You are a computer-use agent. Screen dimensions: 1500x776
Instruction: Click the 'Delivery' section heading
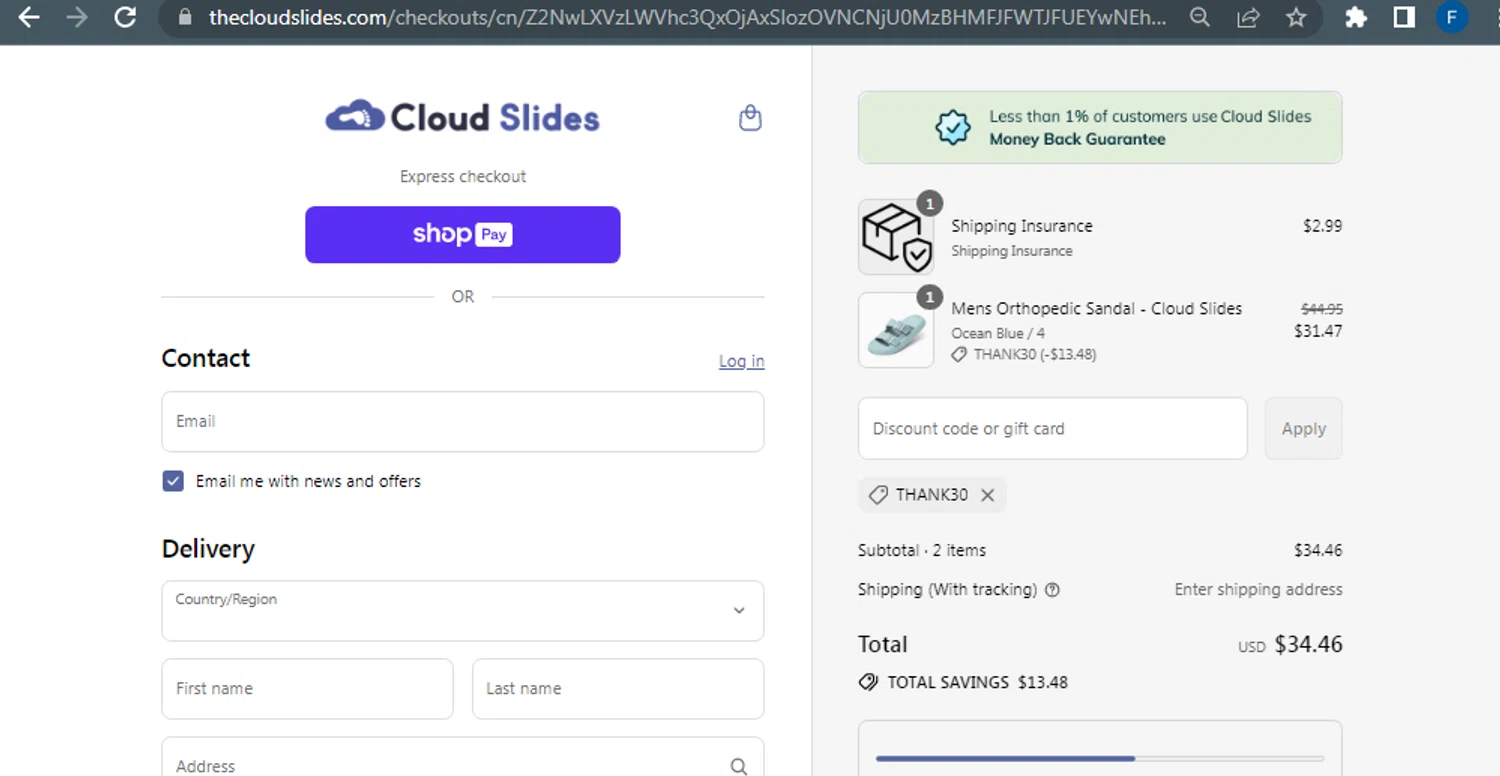click(x=208, y=549)
